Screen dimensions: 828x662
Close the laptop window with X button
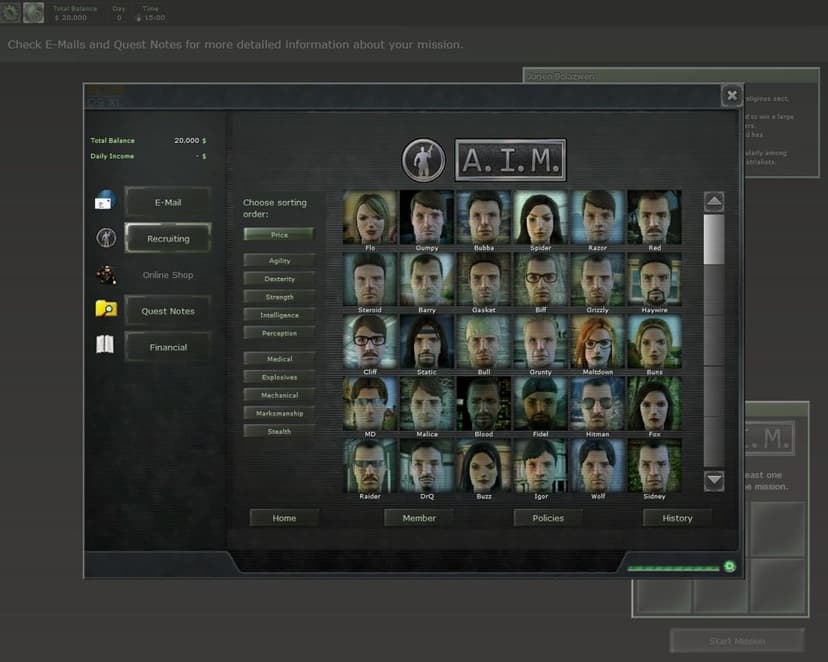(732, 96)
